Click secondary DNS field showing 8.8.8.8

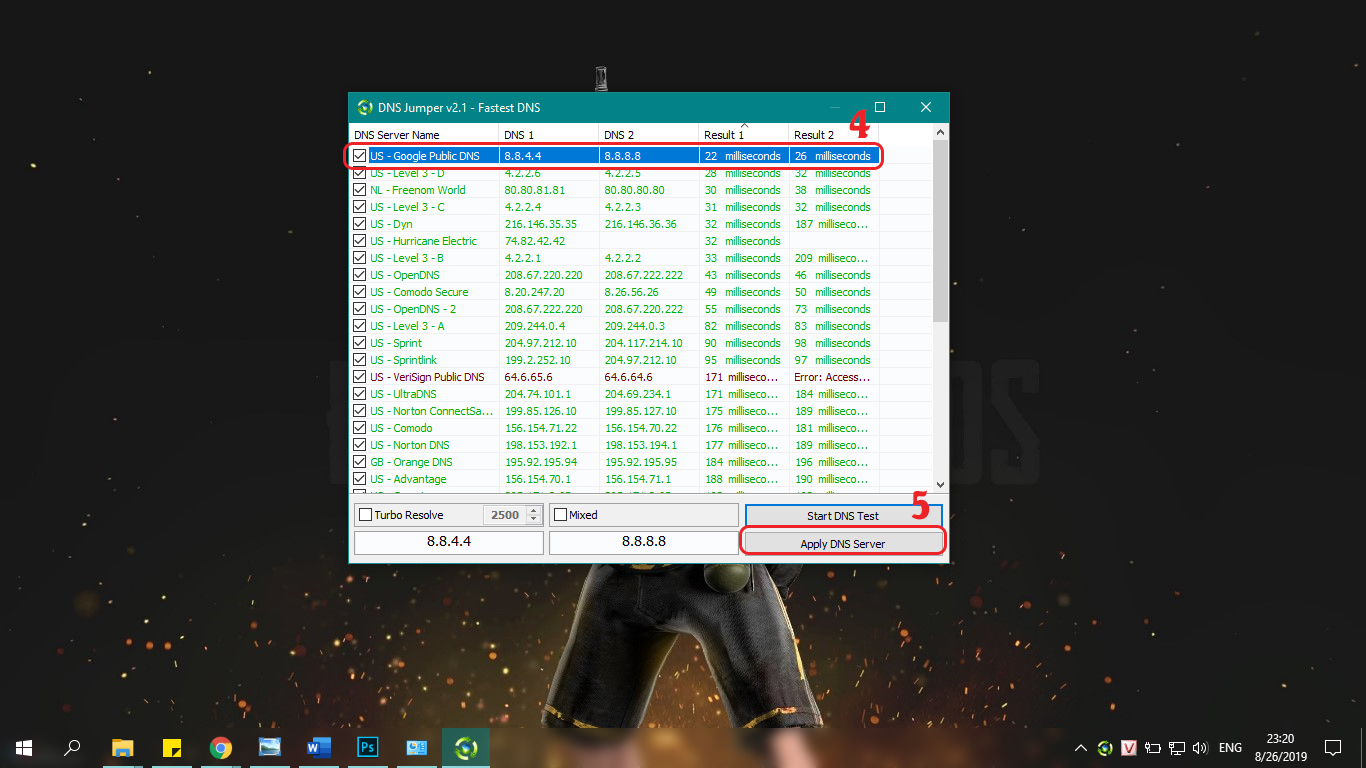pyautogui.click(x=644, y=542)
